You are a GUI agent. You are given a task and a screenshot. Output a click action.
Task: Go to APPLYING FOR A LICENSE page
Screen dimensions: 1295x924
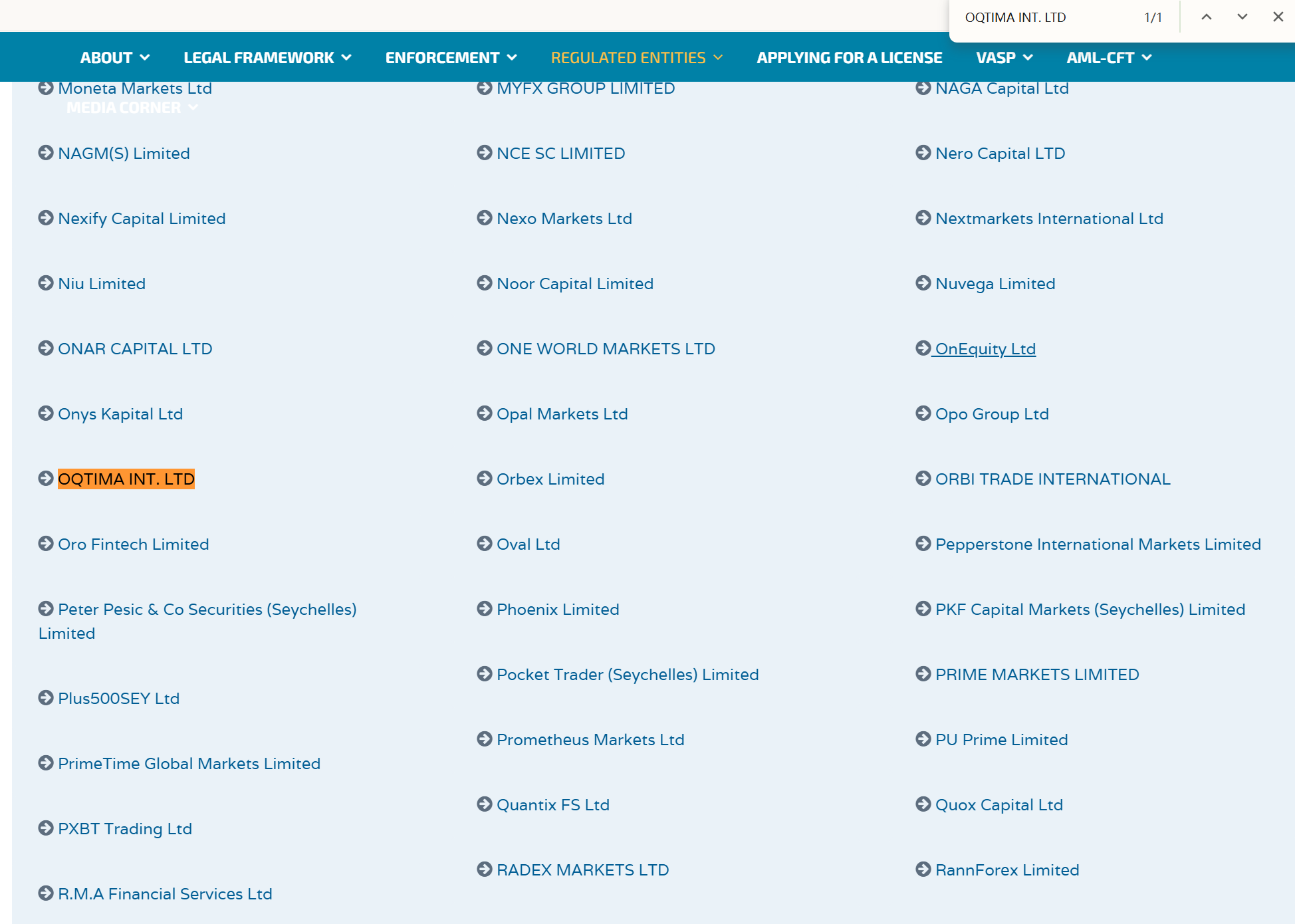(850, 58)
